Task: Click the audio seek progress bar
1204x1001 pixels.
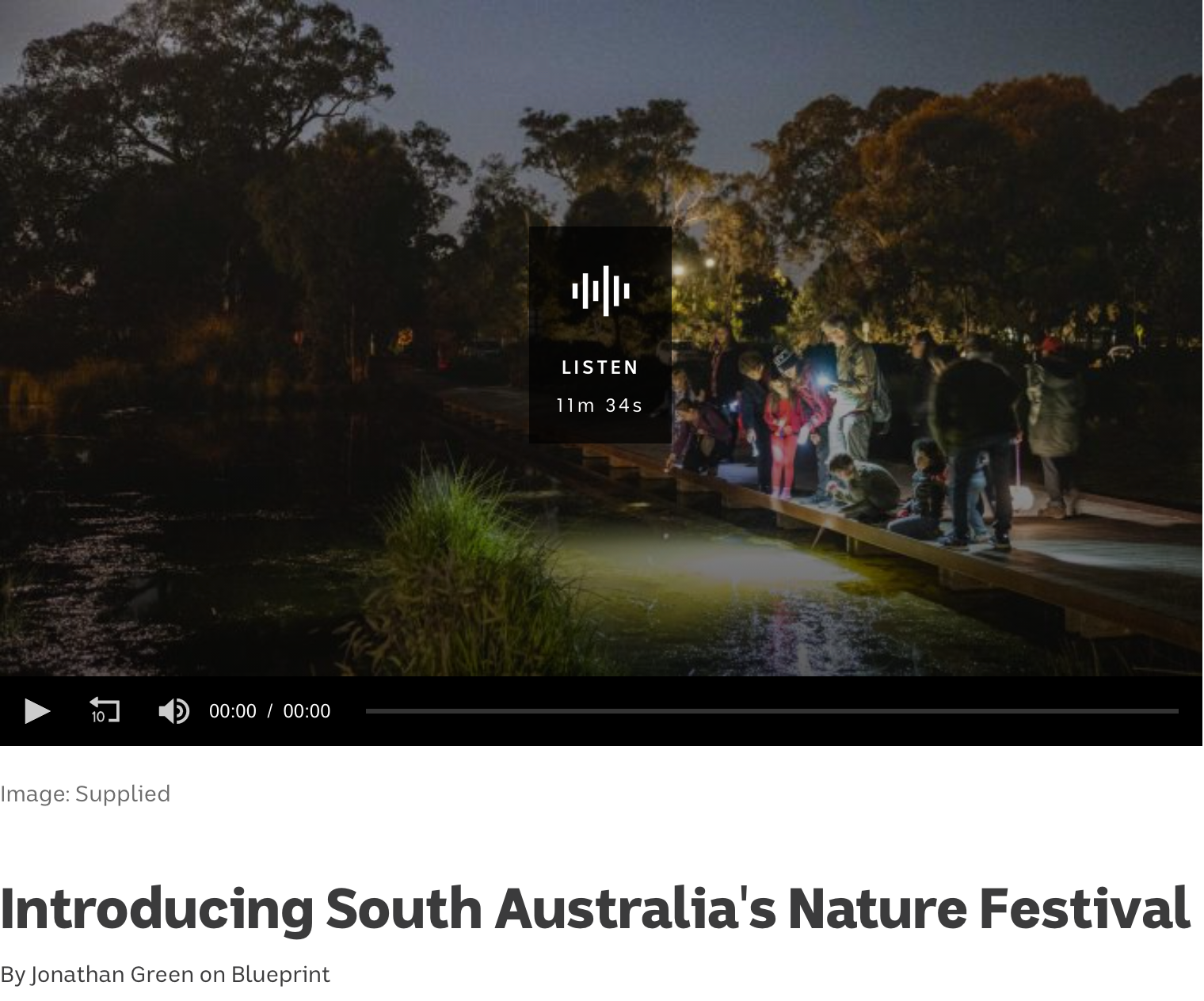Action: click(x=772, y=711)
